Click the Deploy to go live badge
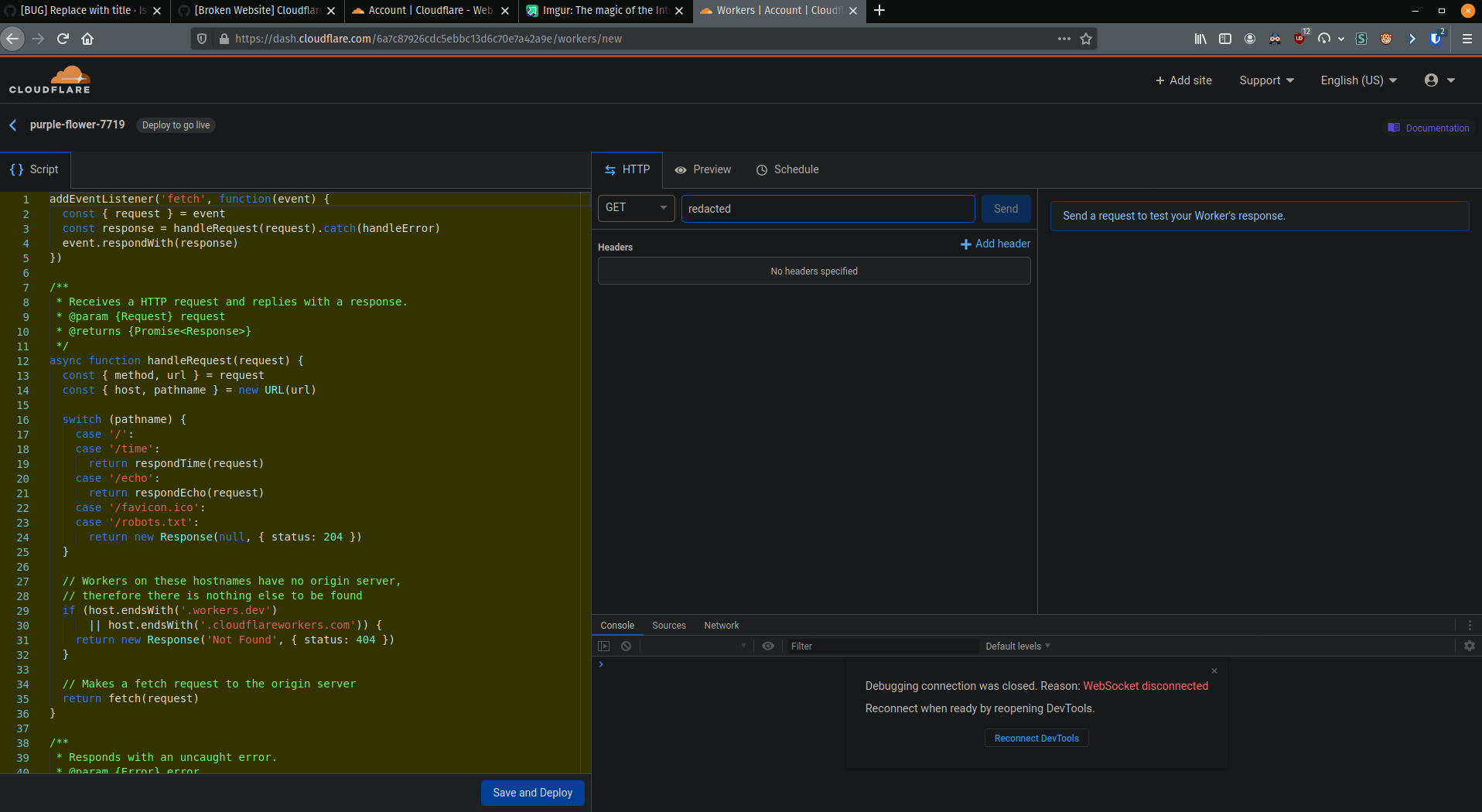The width and height of the screenshot is (1482, 812). click(x=176, y=125)
